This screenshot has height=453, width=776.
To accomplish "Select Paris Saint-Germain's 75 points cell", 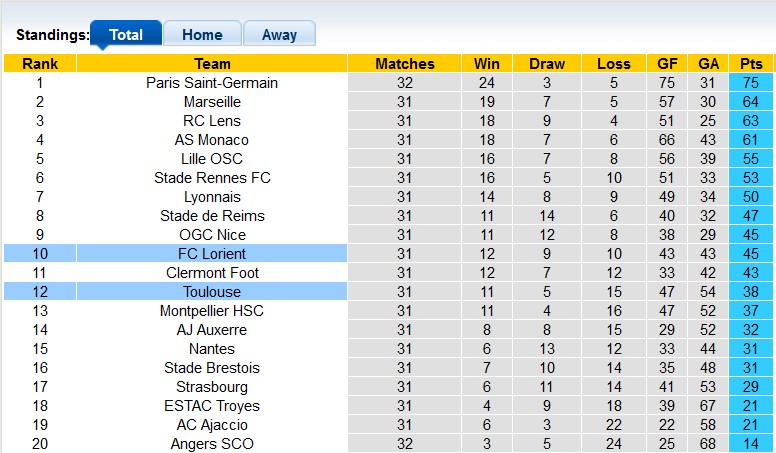I will tap(751, 83).
